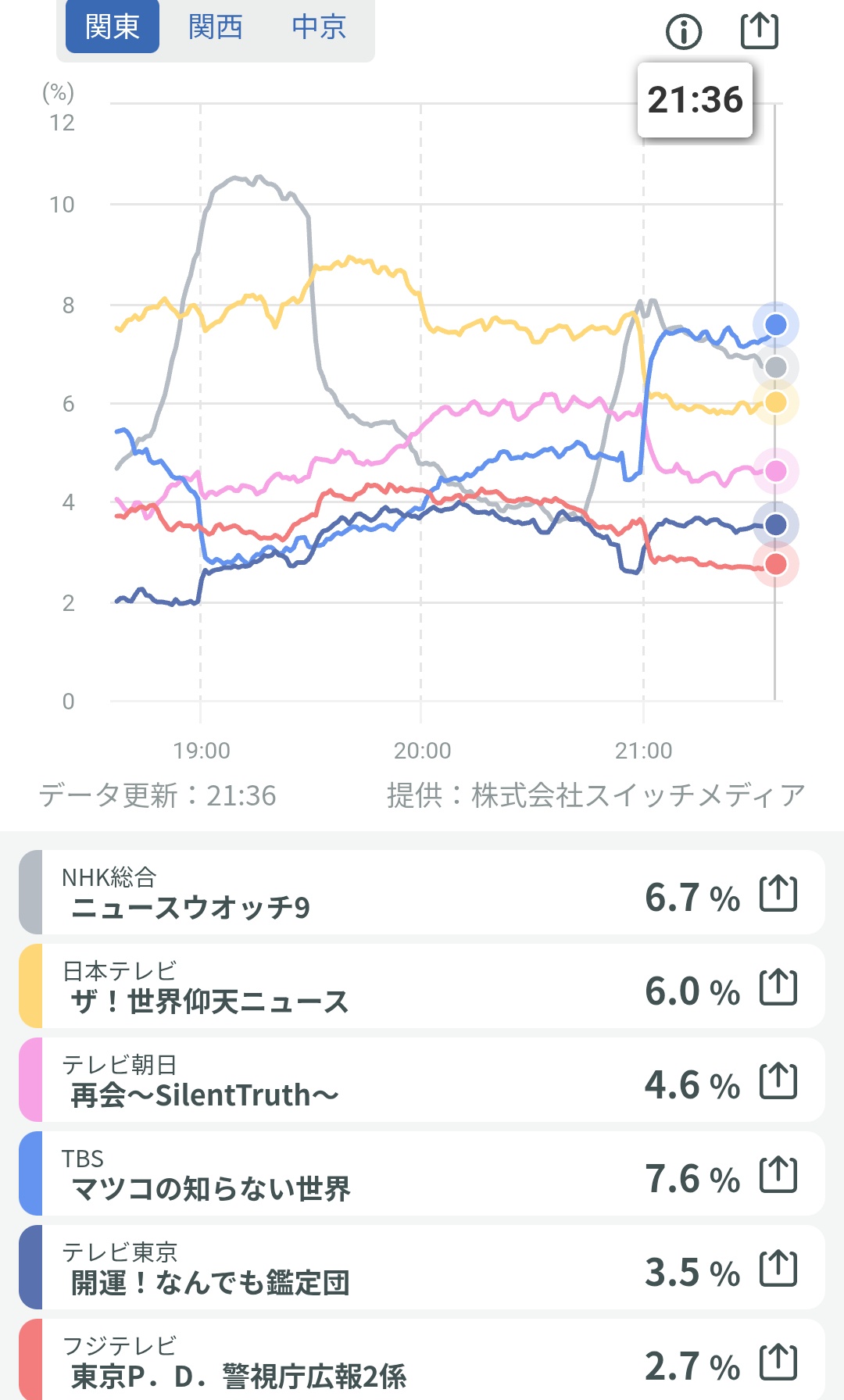Share the 日本テレビ ザ!世界仰天ニュース rating

point(778,987)
